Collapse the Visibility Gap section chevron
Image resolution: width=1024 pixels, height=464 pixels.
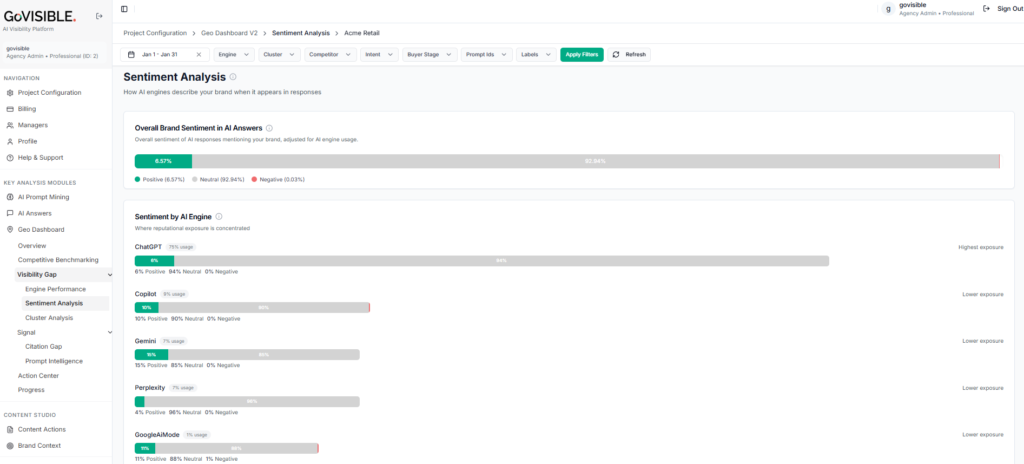(109, 274)
